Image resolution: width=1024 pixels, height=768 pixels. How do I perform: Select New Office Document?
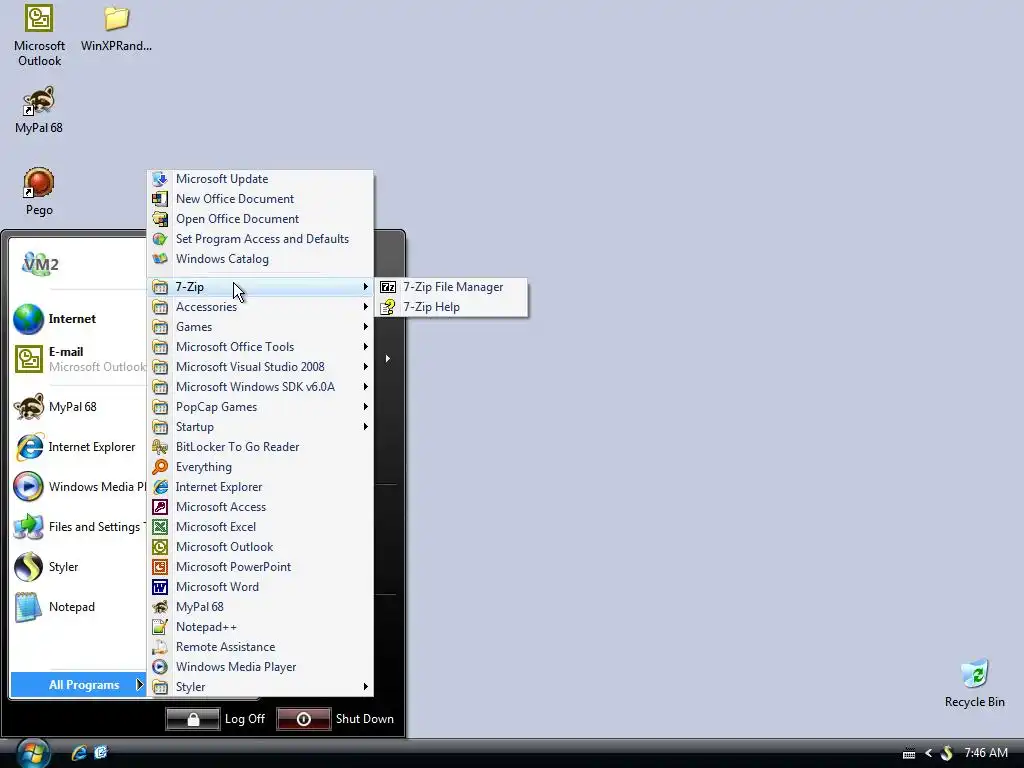(x=261, y=199)
